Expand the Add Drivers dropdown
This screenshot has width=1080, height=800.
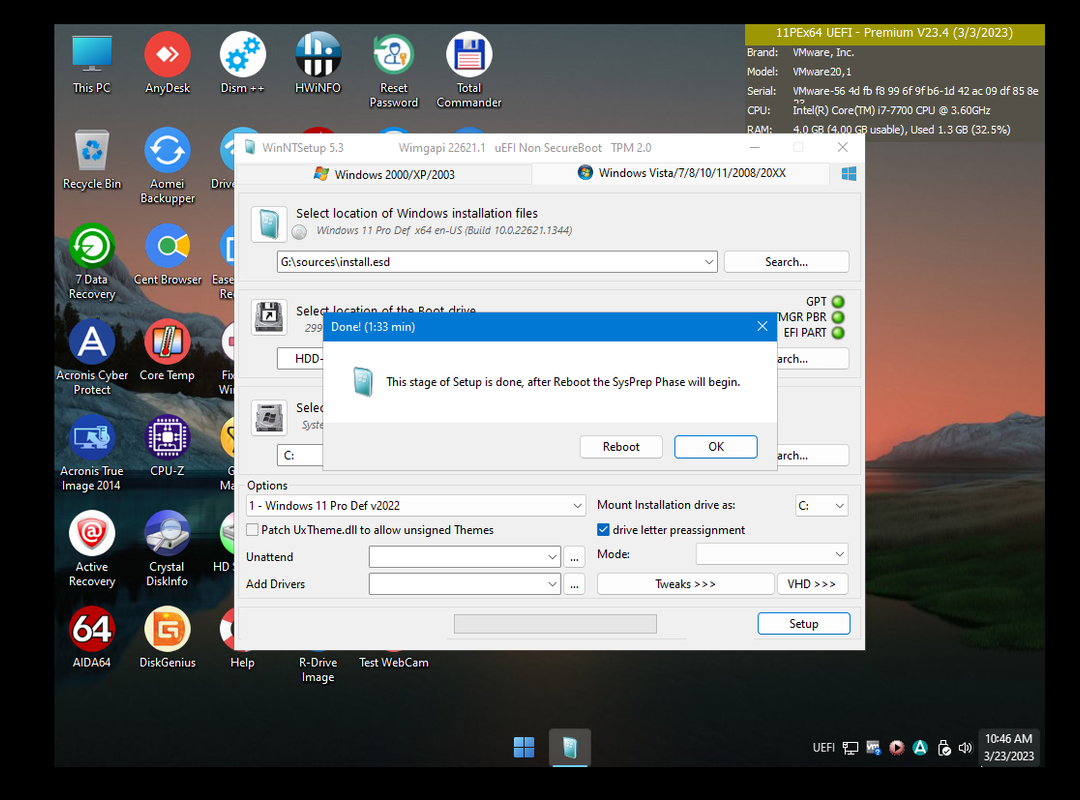552,584
